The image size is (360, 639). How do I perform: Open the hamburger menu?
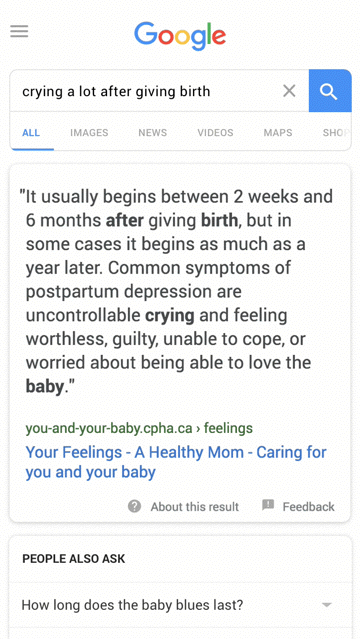point(19,31)
